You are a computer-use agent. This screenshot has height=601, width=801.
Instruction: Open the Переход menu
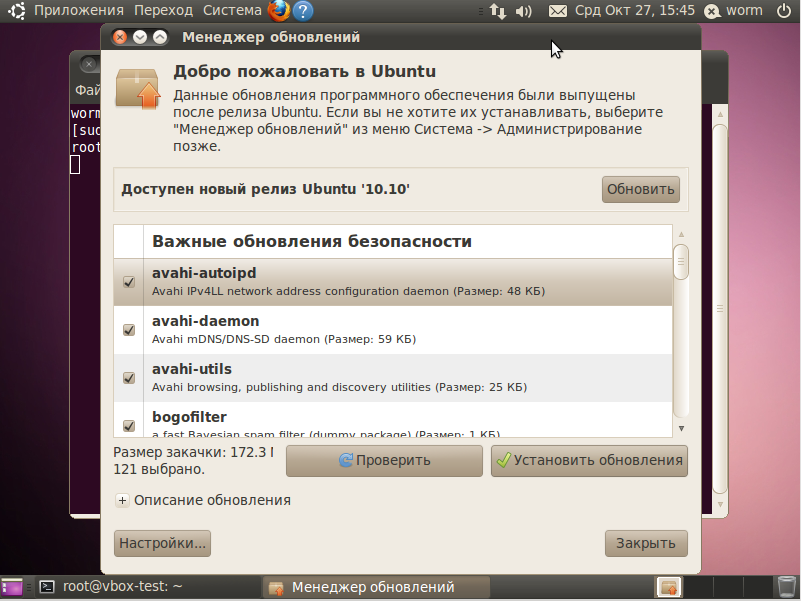click(163, 10)
